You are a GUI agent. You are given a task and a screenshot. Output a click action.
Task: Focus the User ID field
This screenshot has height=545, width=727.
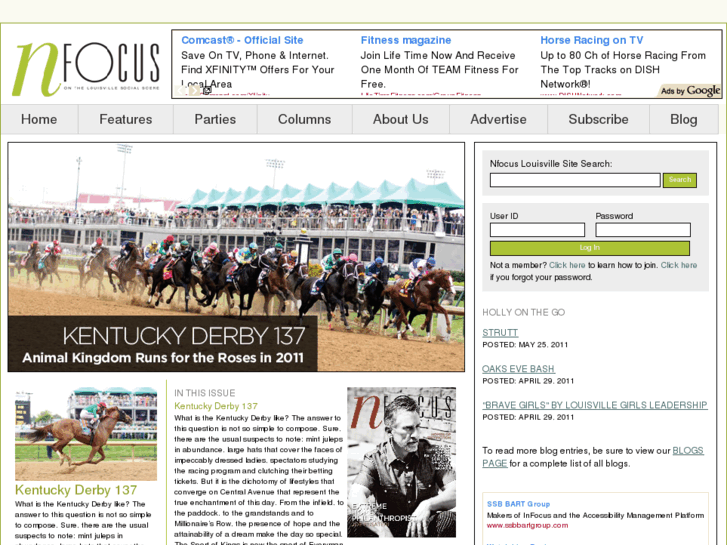[x=537, y=230]
